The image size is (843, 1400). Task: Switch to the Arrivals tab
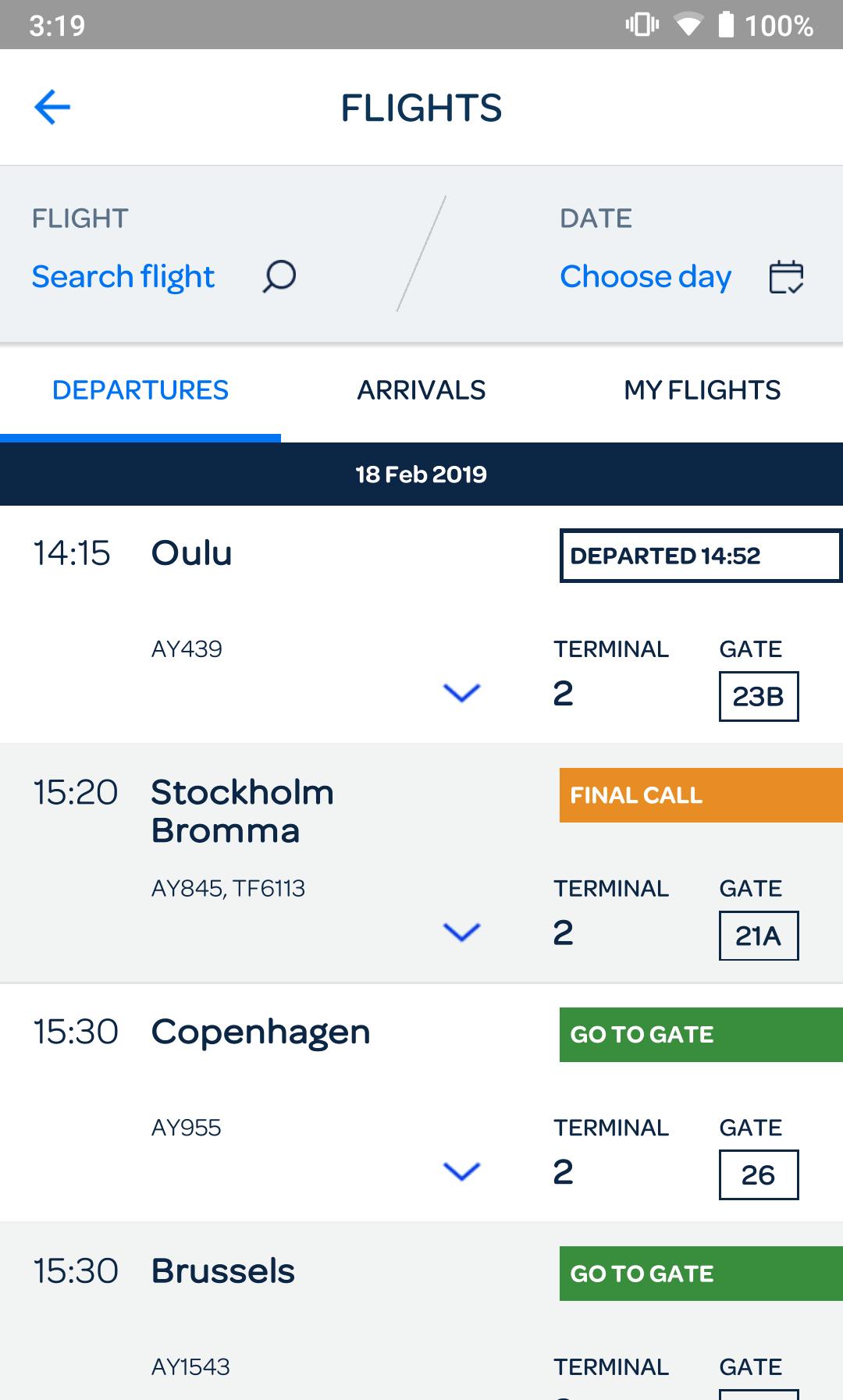[x=421, y=390]
